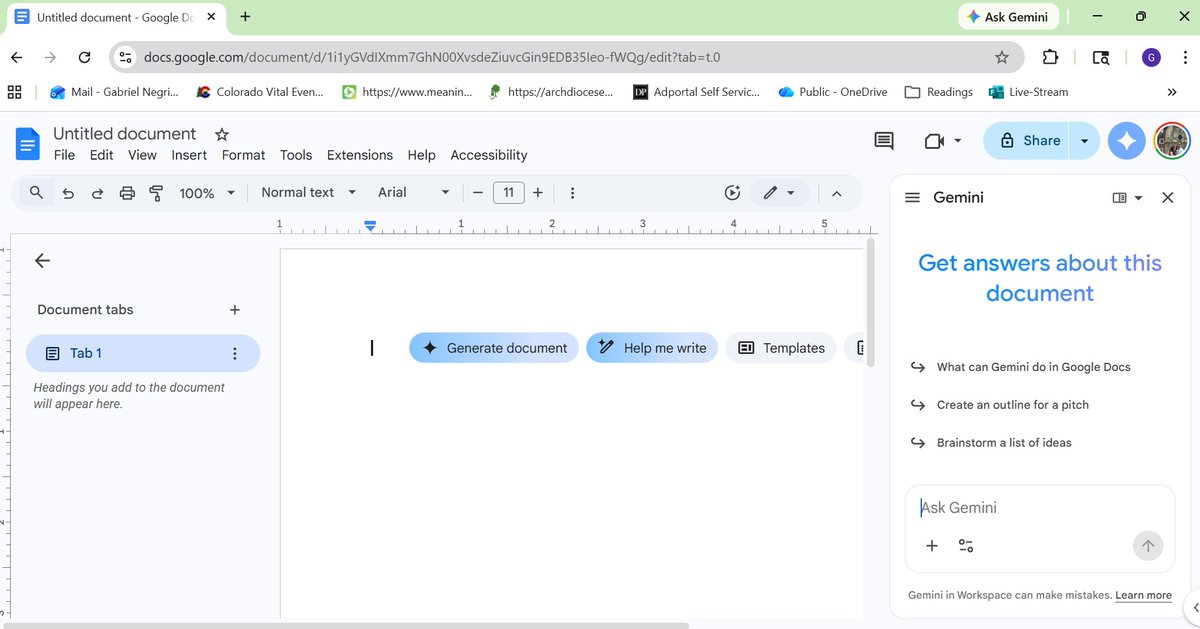Open the toolbar's three-dot more options
Image resolution: width=1200 pixels, height=629 pixels.
572,193
